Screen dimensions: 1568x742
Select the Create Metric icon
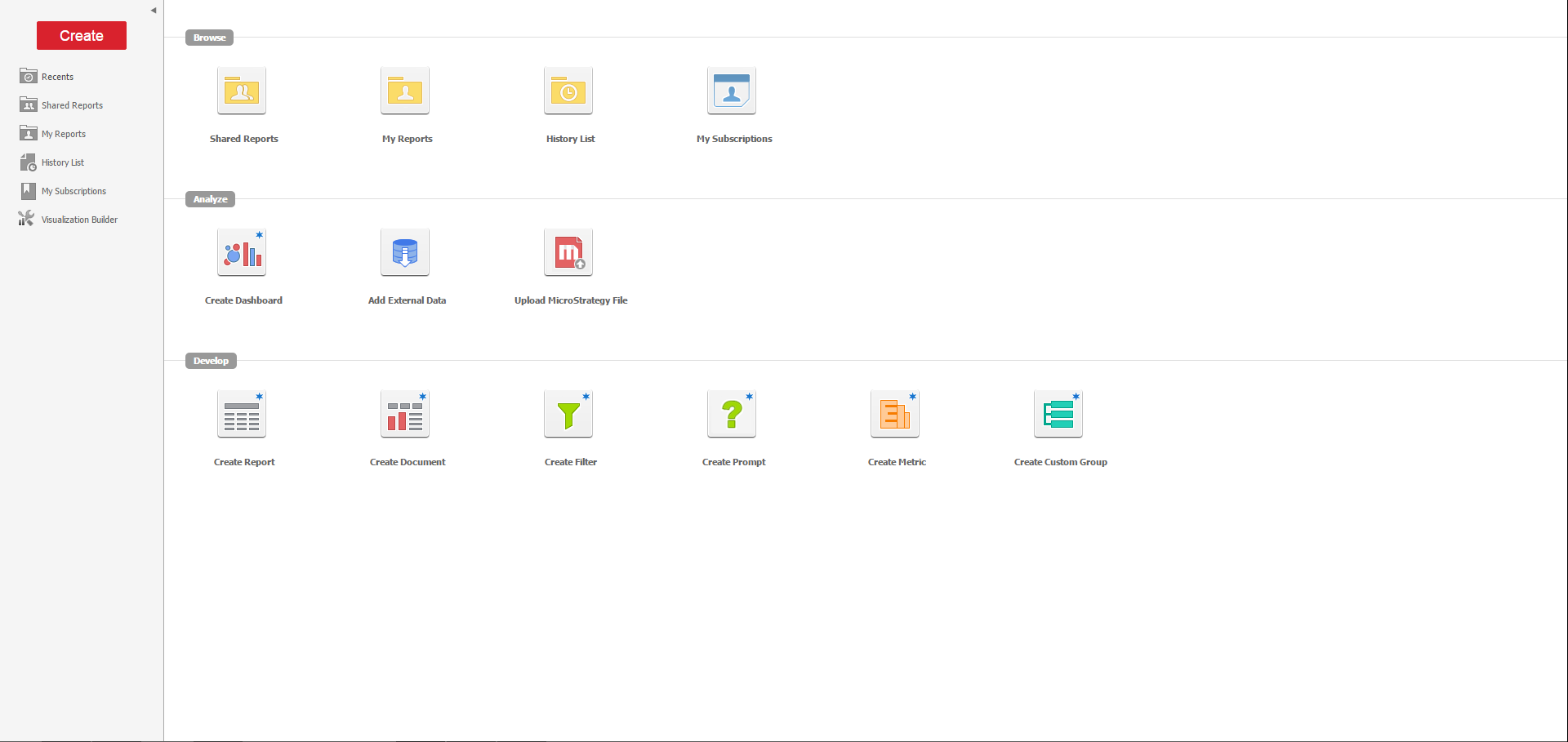click(x=895, y=413)
